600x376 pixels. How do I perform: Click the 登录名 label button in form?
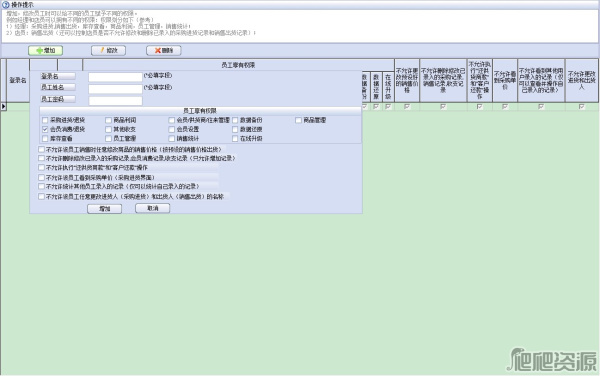pyautogui.click(x=58, y=76)
